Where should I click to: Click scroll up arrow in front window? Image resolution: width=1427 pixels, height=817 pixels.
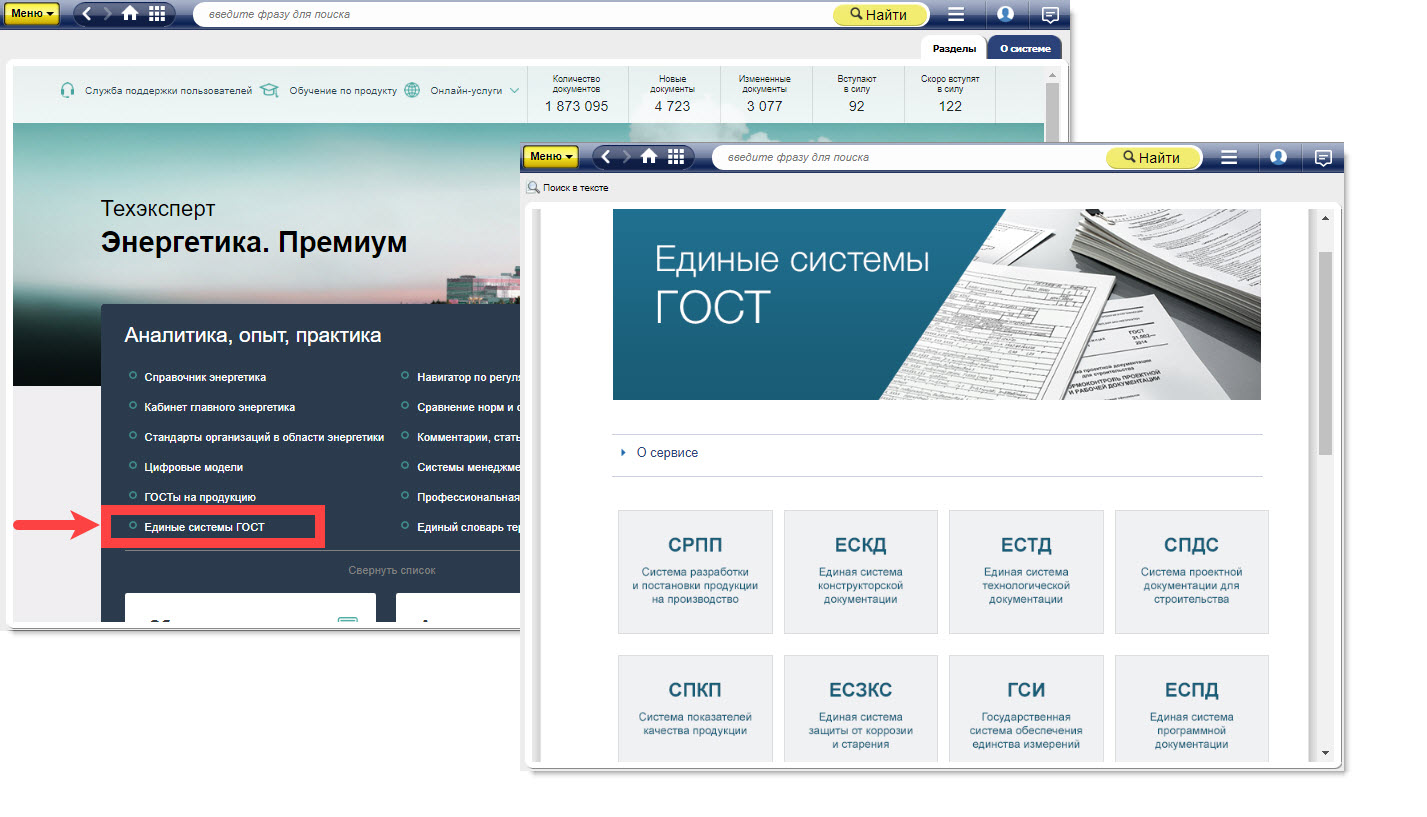click(x=1325, y=217)
